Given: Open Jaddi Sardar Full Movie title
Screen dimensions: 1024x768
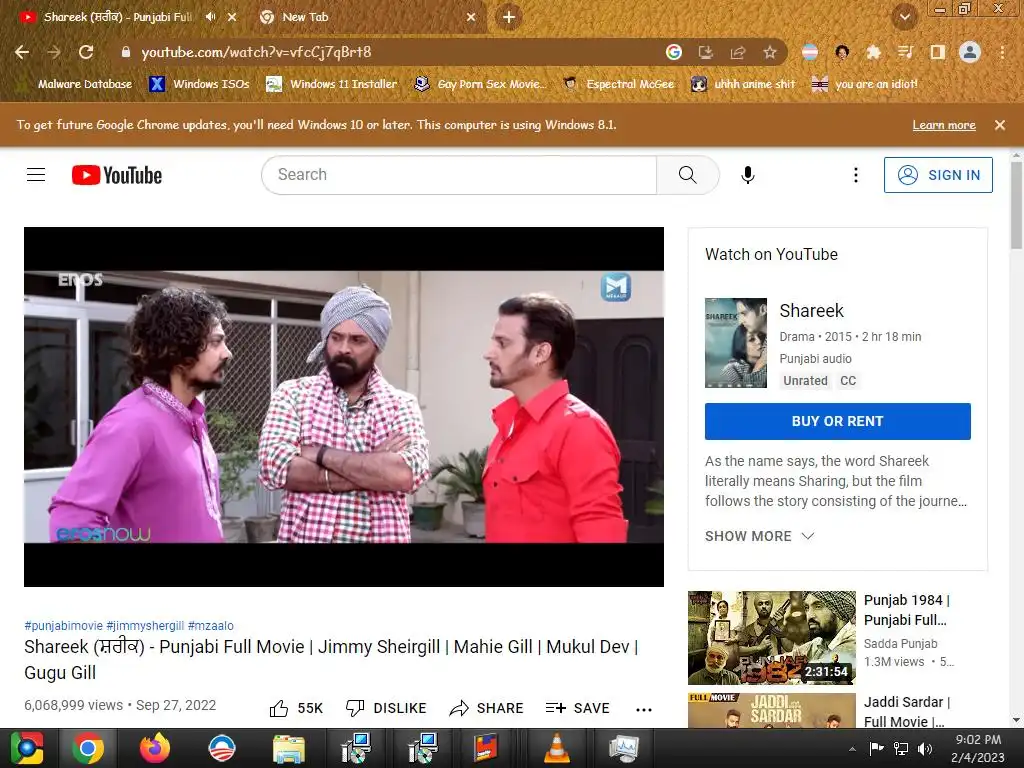Looking at the screenshot, I should (x=908, y=712).
